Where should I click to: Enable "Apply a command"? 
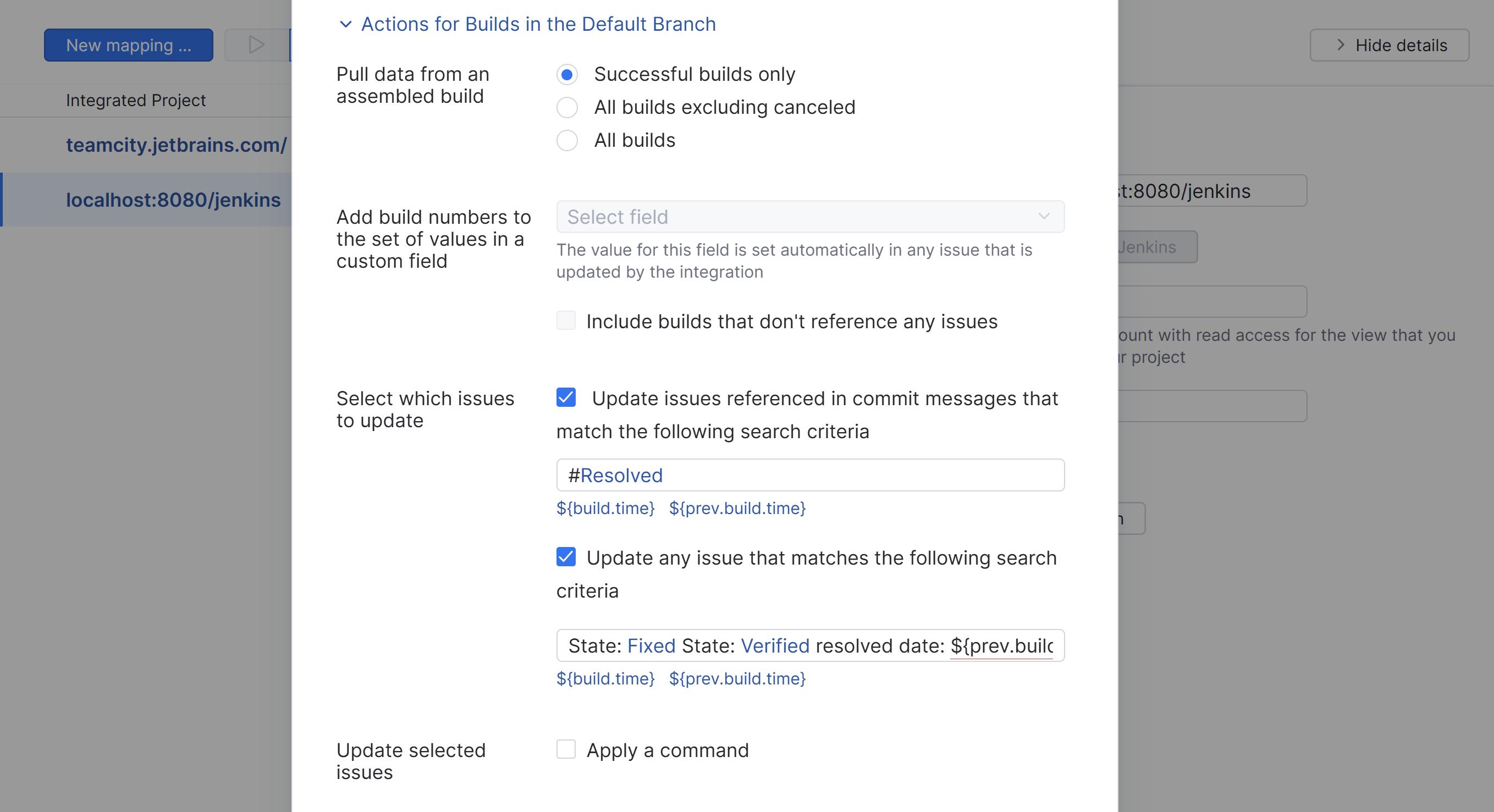click(565, 749)
